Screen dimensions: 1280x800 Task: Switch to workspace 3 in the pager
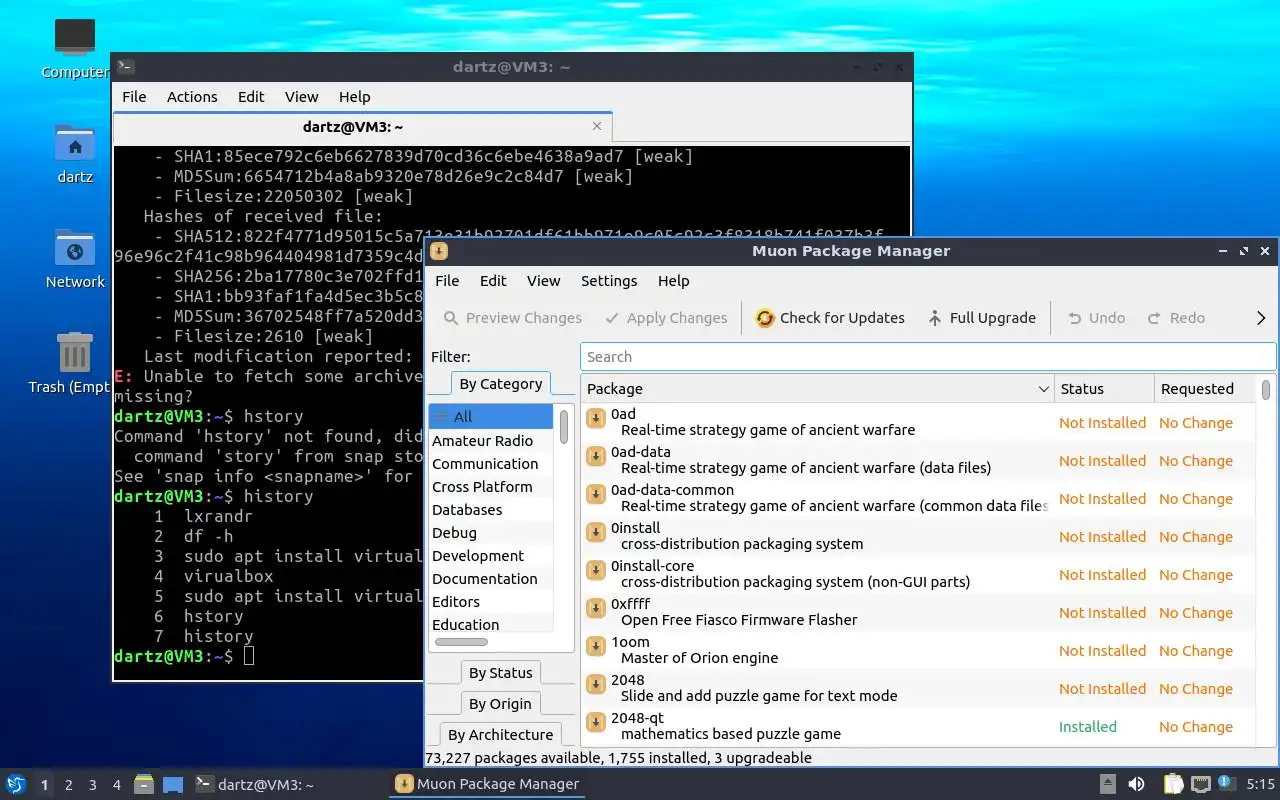93,785
